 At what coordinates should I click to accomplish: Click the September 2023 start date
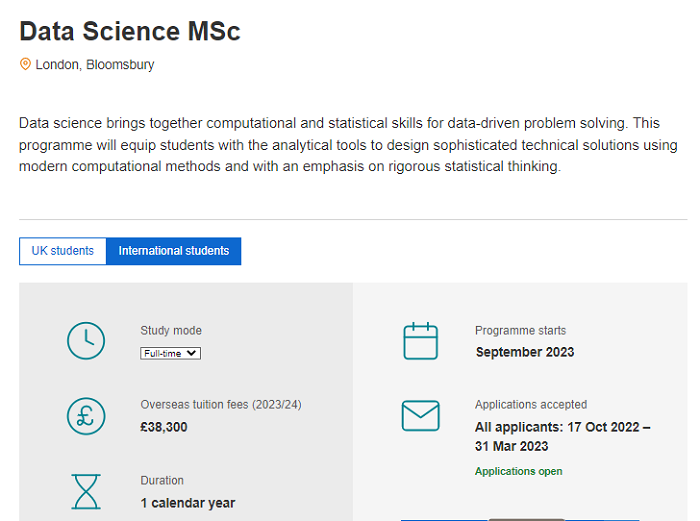(x=525, y=352)
